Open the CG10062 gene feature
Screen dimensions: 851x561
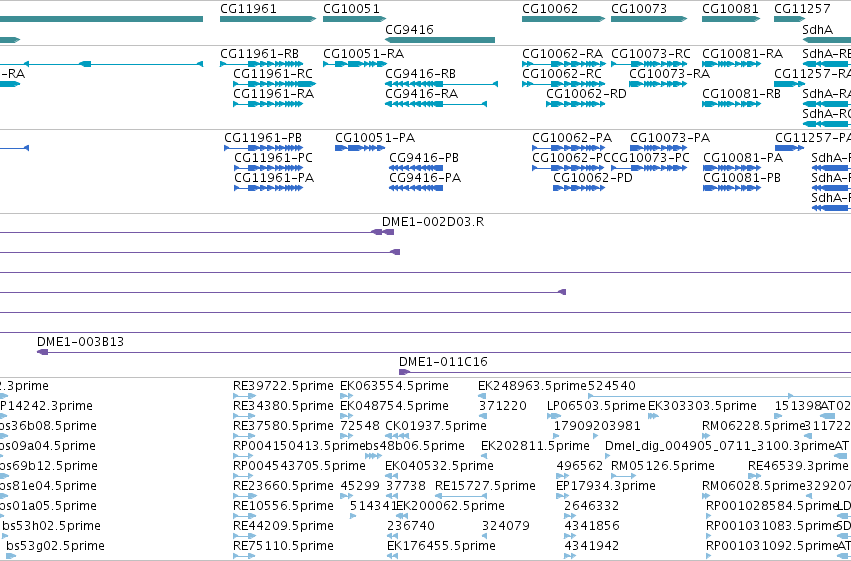(x=563, y=19)
